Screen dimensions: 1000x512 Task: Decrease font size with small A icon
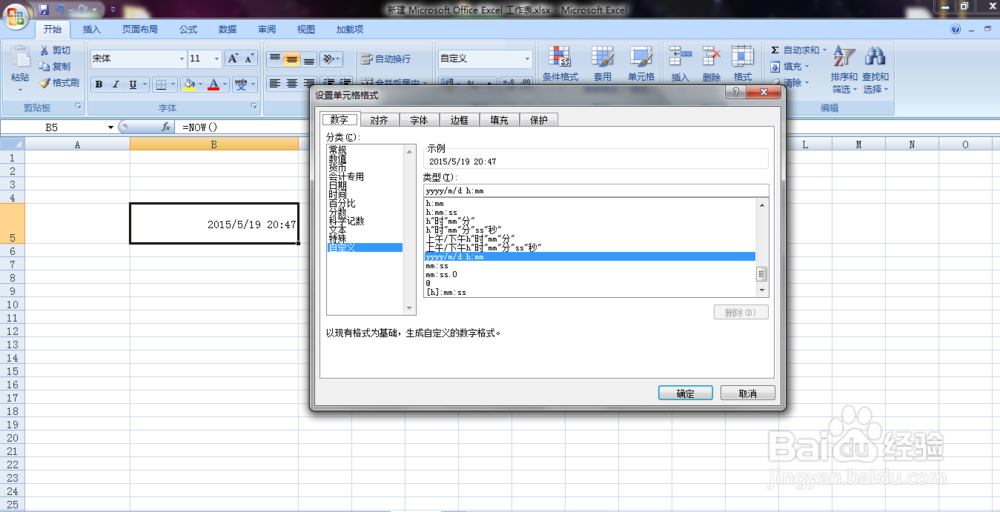click(x=250, y=59)
